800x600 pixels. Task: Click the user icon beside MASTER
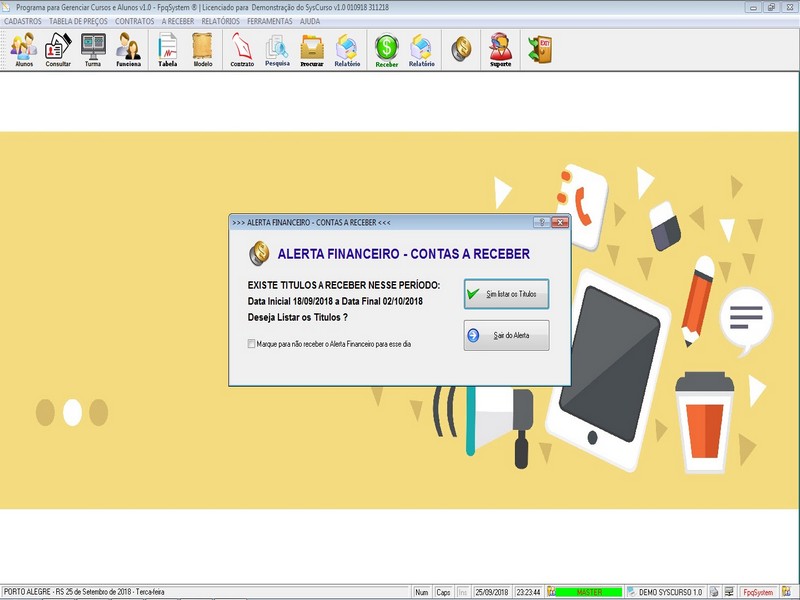[x=551, y=592]
